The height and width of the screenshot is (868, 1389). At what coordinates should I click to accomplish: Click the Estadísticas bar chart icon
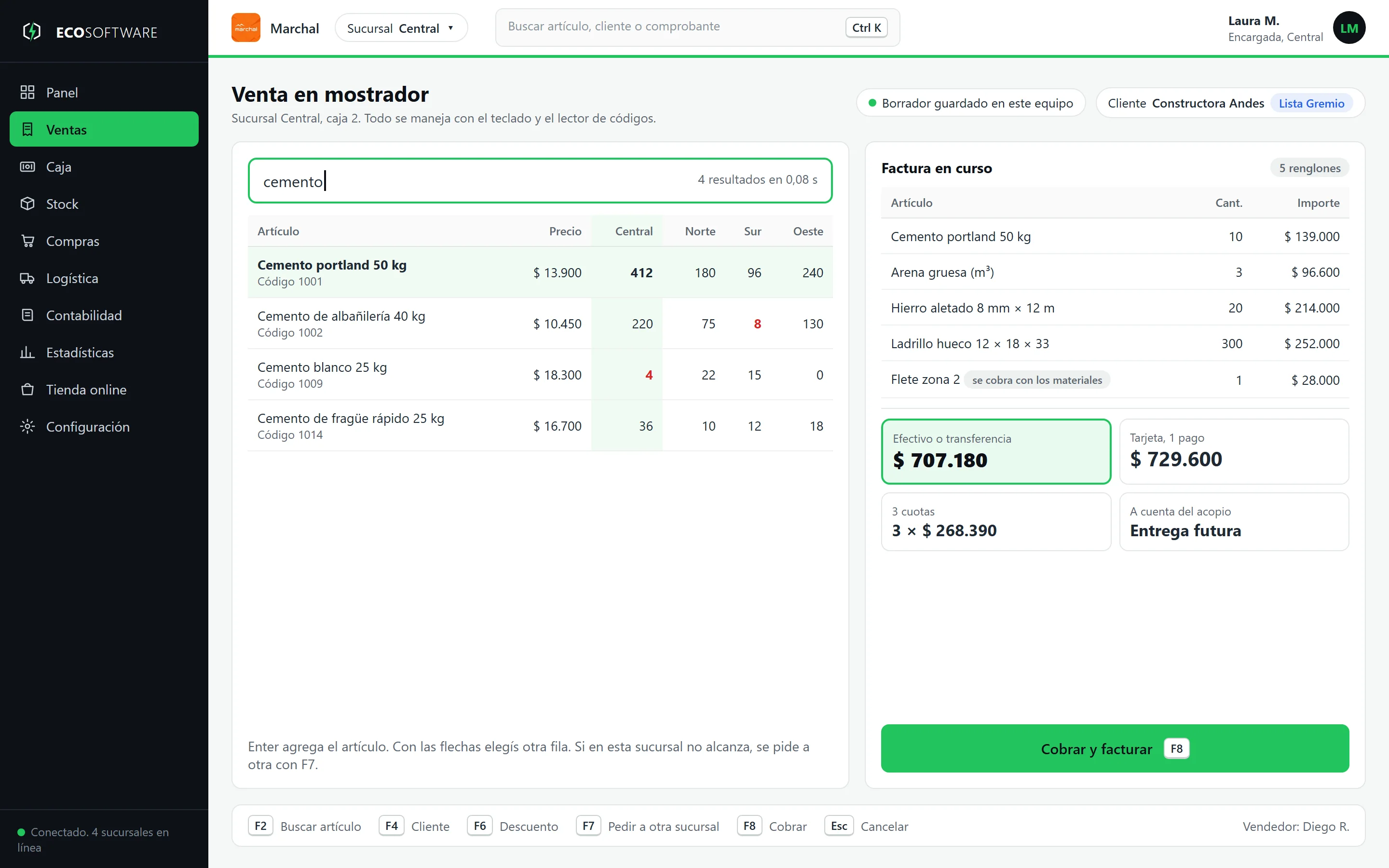click(x=27, y=352)
